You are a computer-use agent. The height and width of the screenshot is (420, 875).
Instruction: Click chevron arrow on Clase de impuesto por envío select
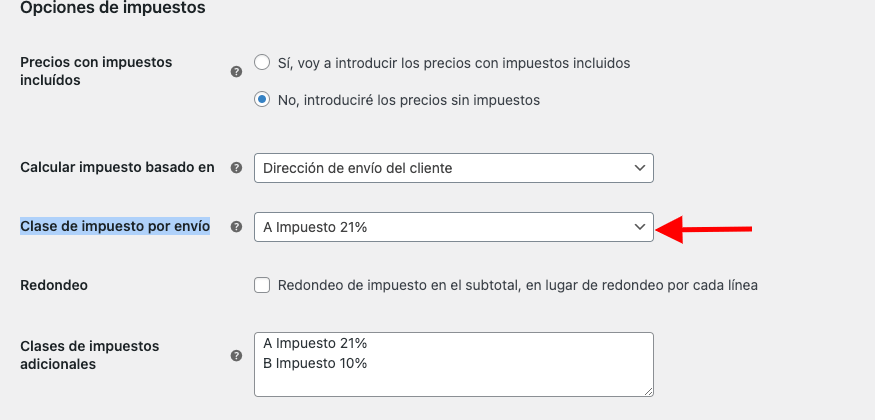[640, 227]
